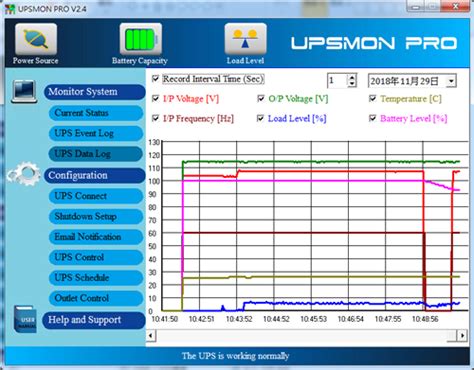Click the Power Source leaf icon
Image resolution: width=474 pixels, height=370 pixels.
tap(36, 39)
